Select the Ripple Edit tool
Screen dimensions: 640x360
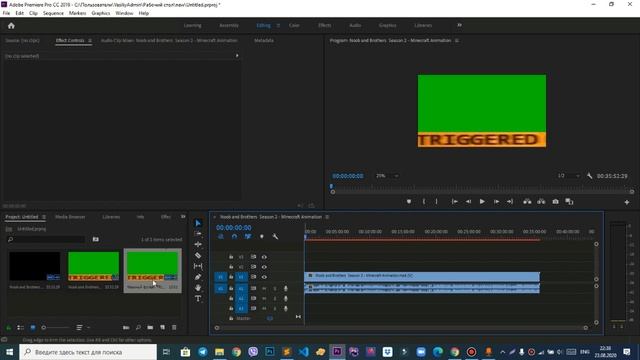pos(198,244)
